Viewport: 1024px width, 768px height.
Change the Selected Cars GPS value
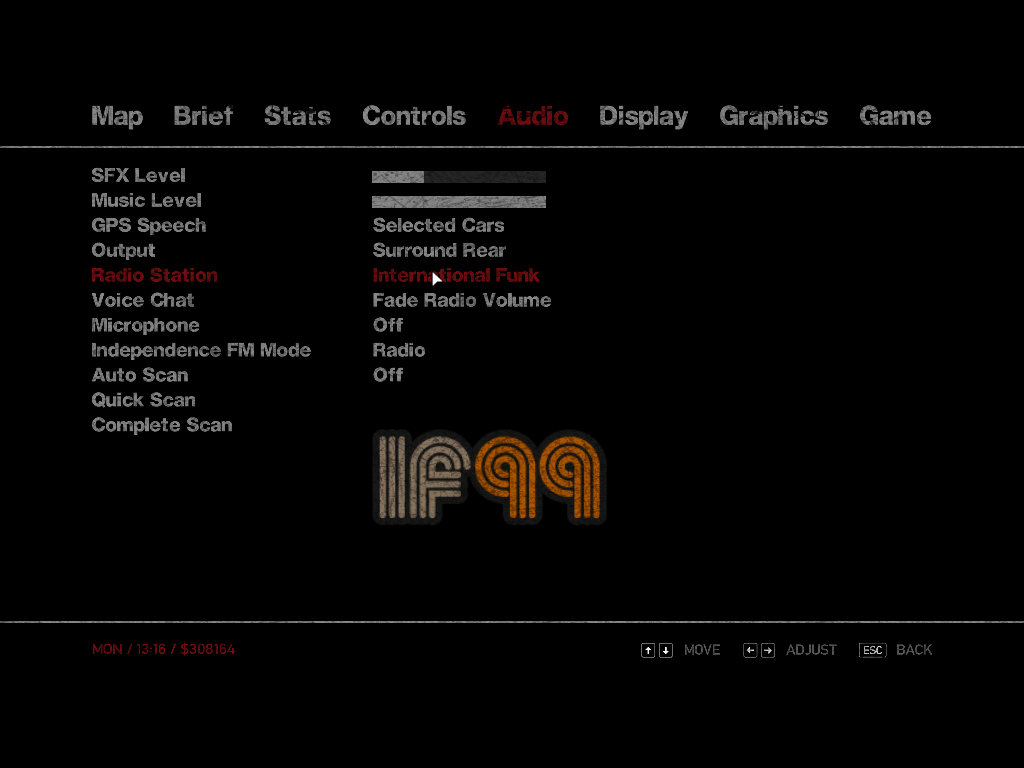point(438,225)
